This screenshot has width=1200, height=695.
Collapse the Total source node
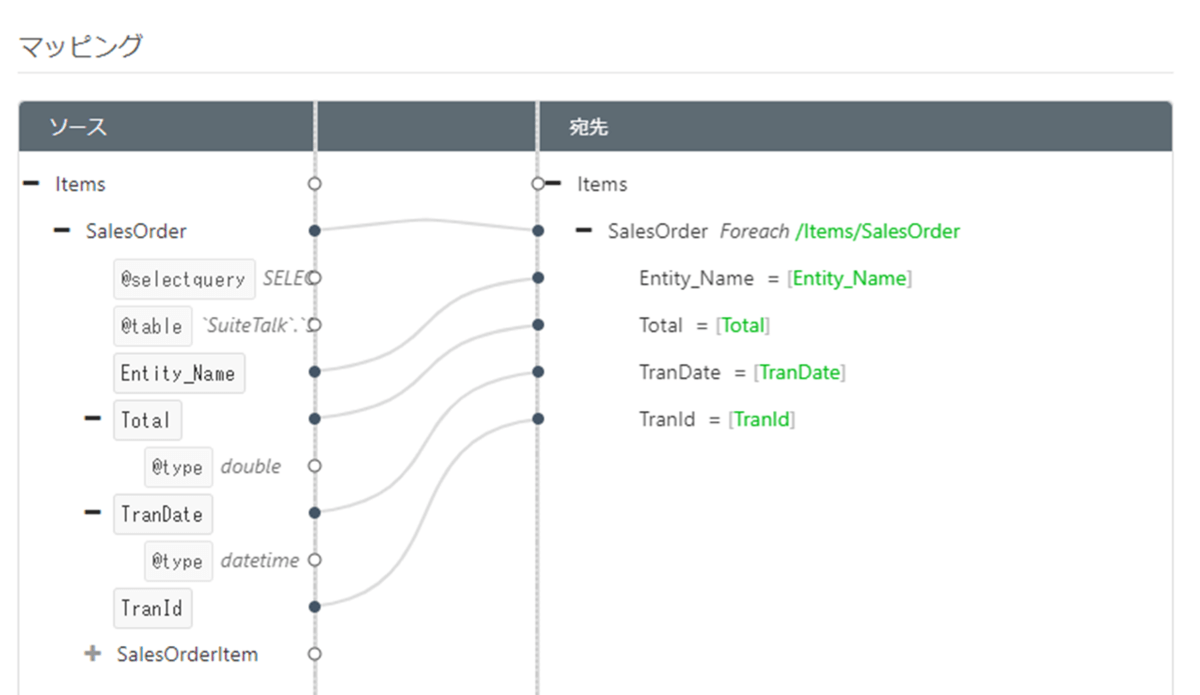click(x=93, y=419)
